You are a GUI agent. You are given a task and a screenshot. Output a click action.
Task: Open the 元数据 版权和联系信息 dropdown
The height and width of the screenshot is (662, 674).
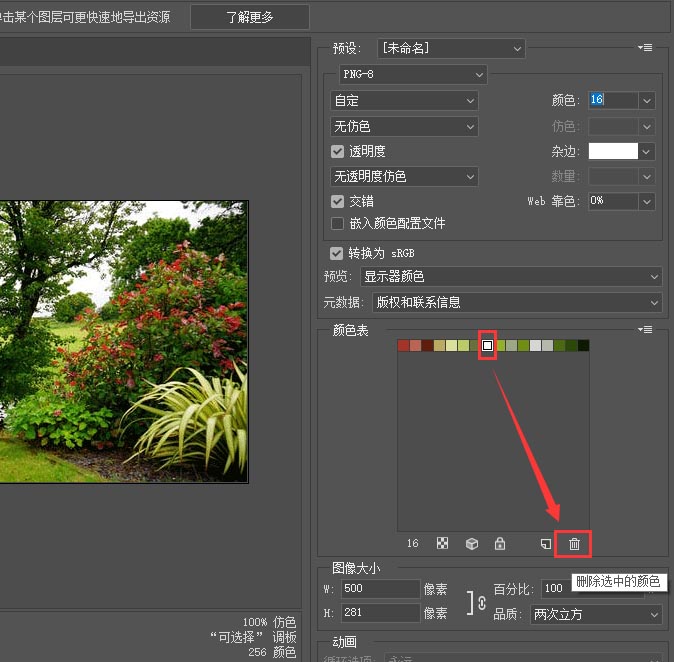pos(517,302)
